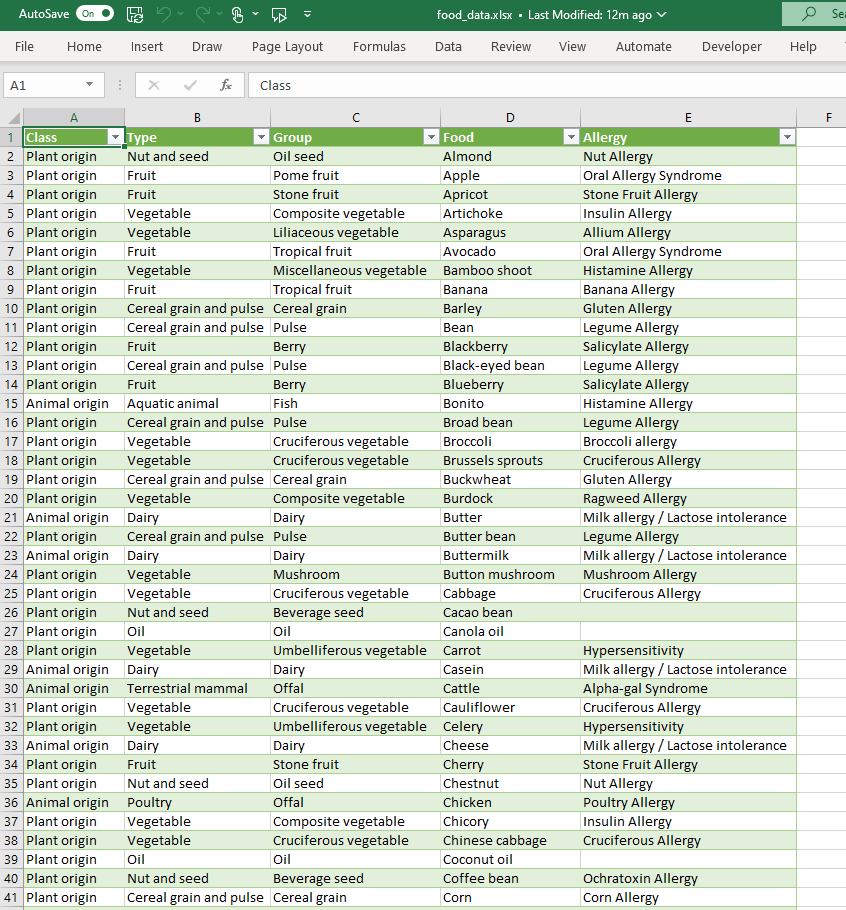Click in the formula bar showing Class
Viewport: 846px width, 910px height.
[540, 85]
